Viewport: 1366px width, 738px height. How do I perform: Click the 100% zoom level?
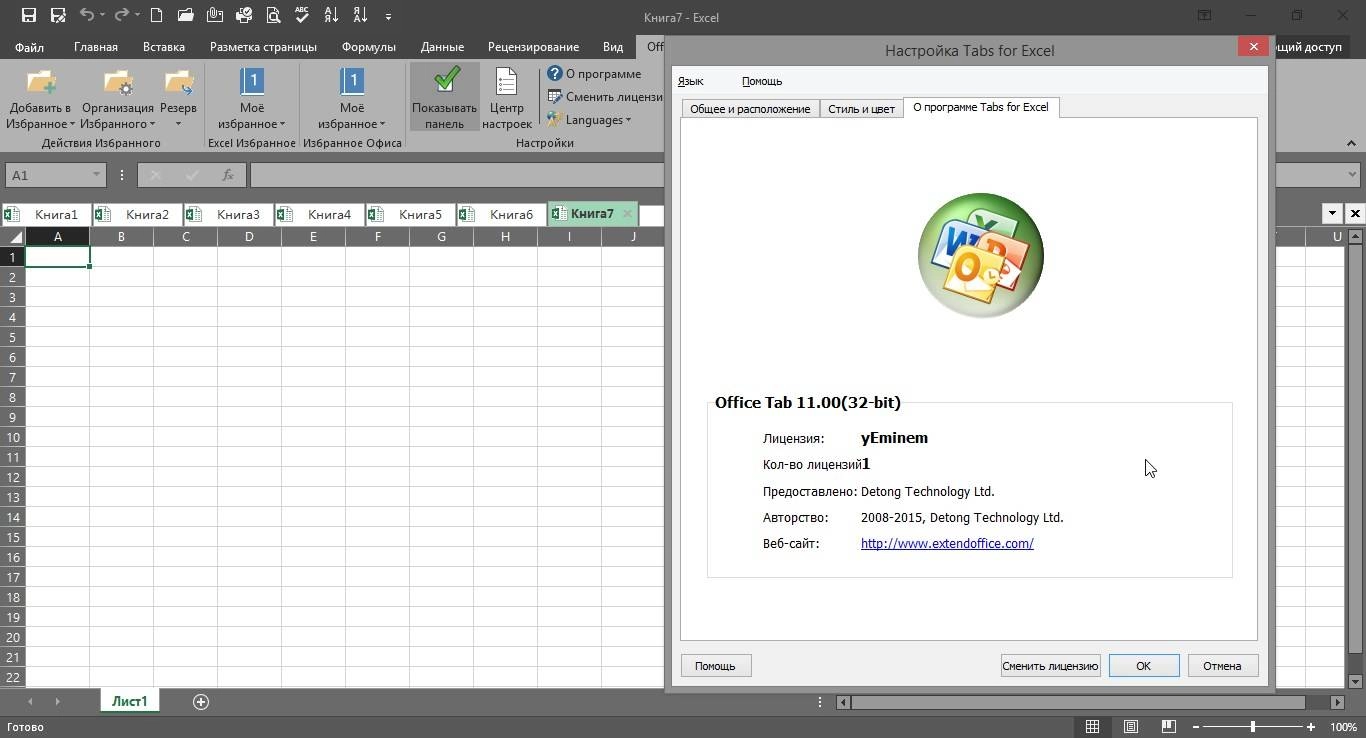pos(1343,727)
